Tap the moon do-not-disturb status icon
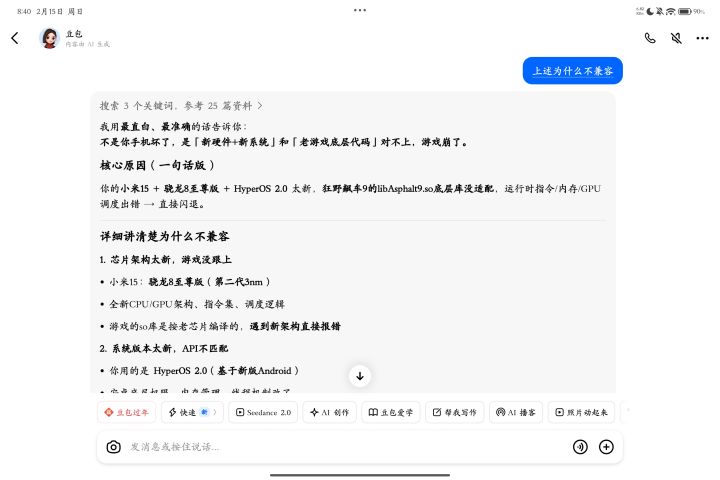This screenshot has height=480, width=720. click(650, 11)
